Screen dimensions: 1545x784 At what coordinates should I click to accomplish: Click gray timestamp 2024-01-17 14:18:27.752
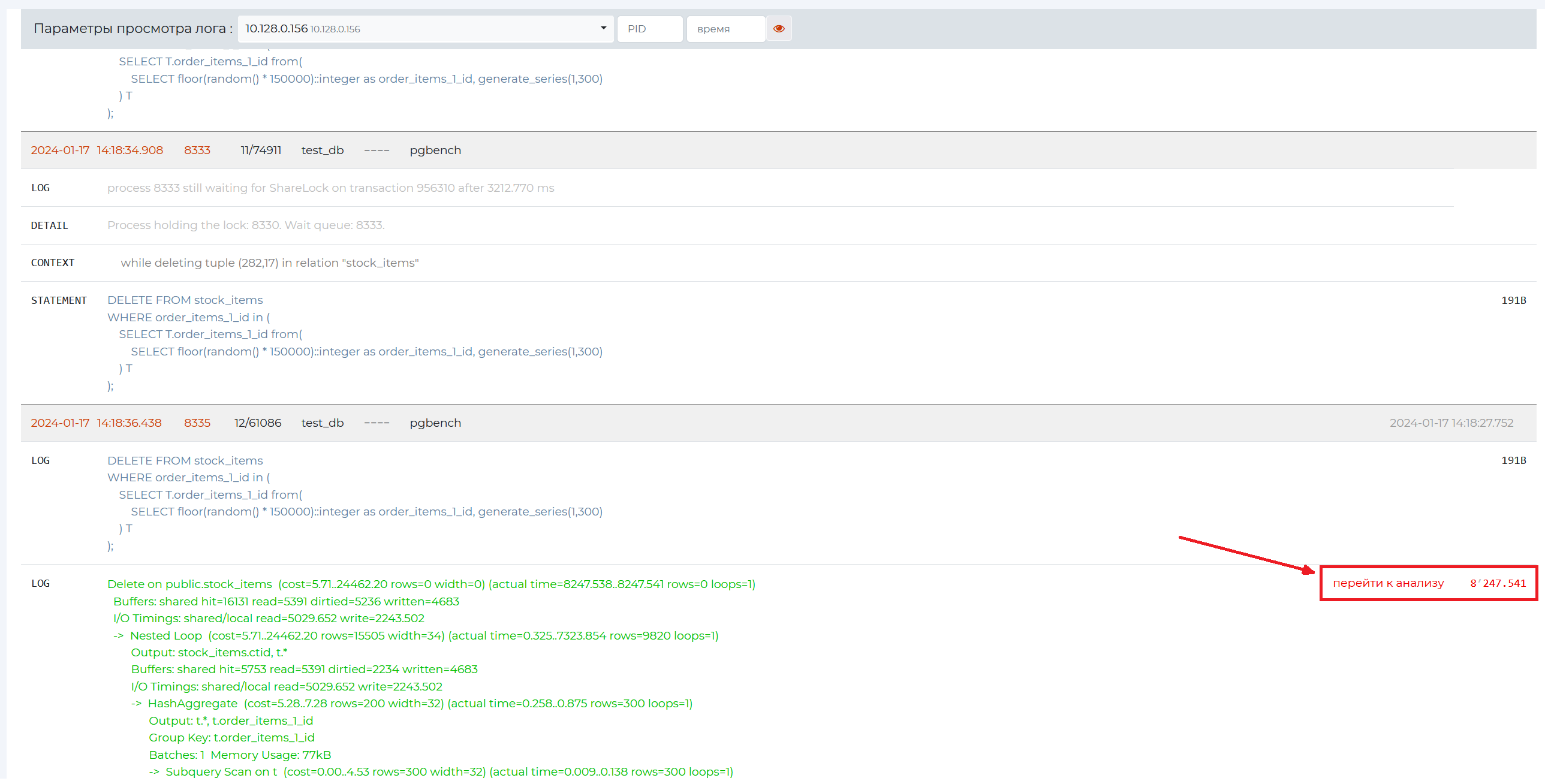point(1451,423)
